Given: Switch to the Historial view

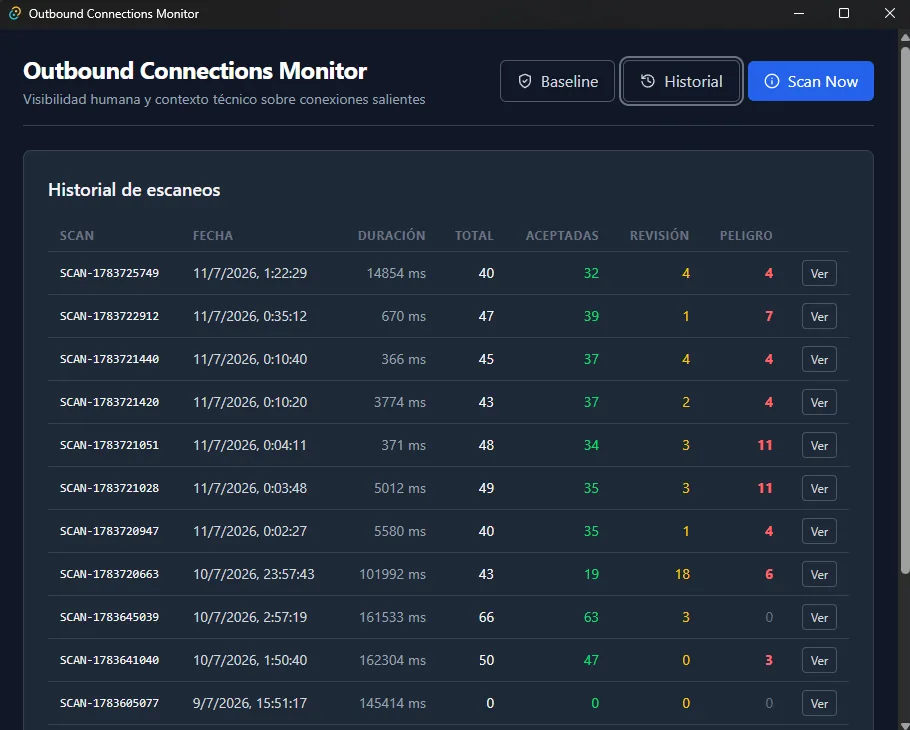Looking at the screenshot, I should click(x=681, y=81).
